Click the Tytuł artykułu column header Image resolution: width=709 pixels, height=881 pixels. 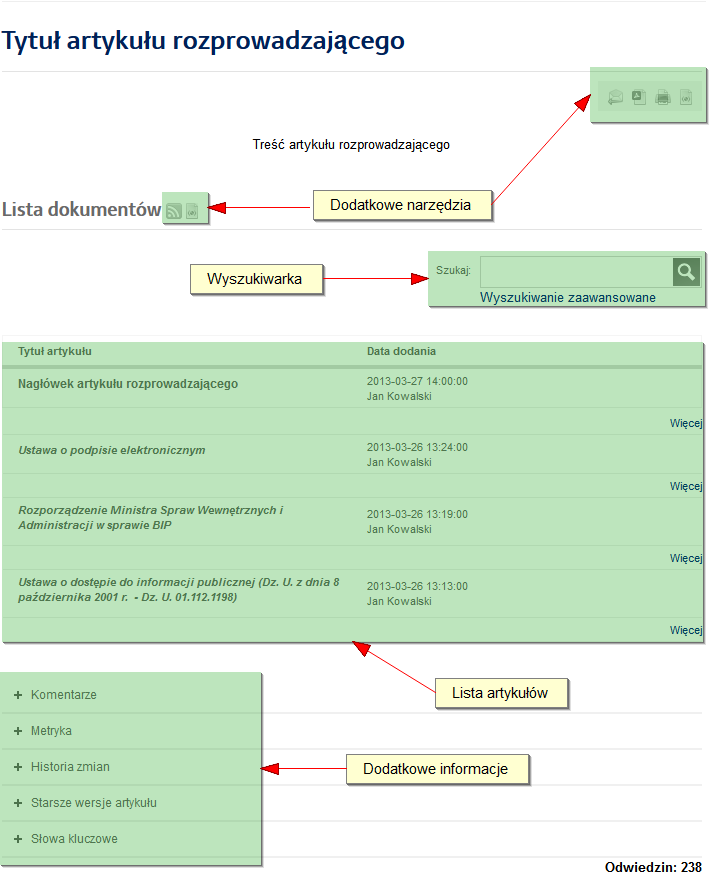pyautogui.click(x=54, y=351)
